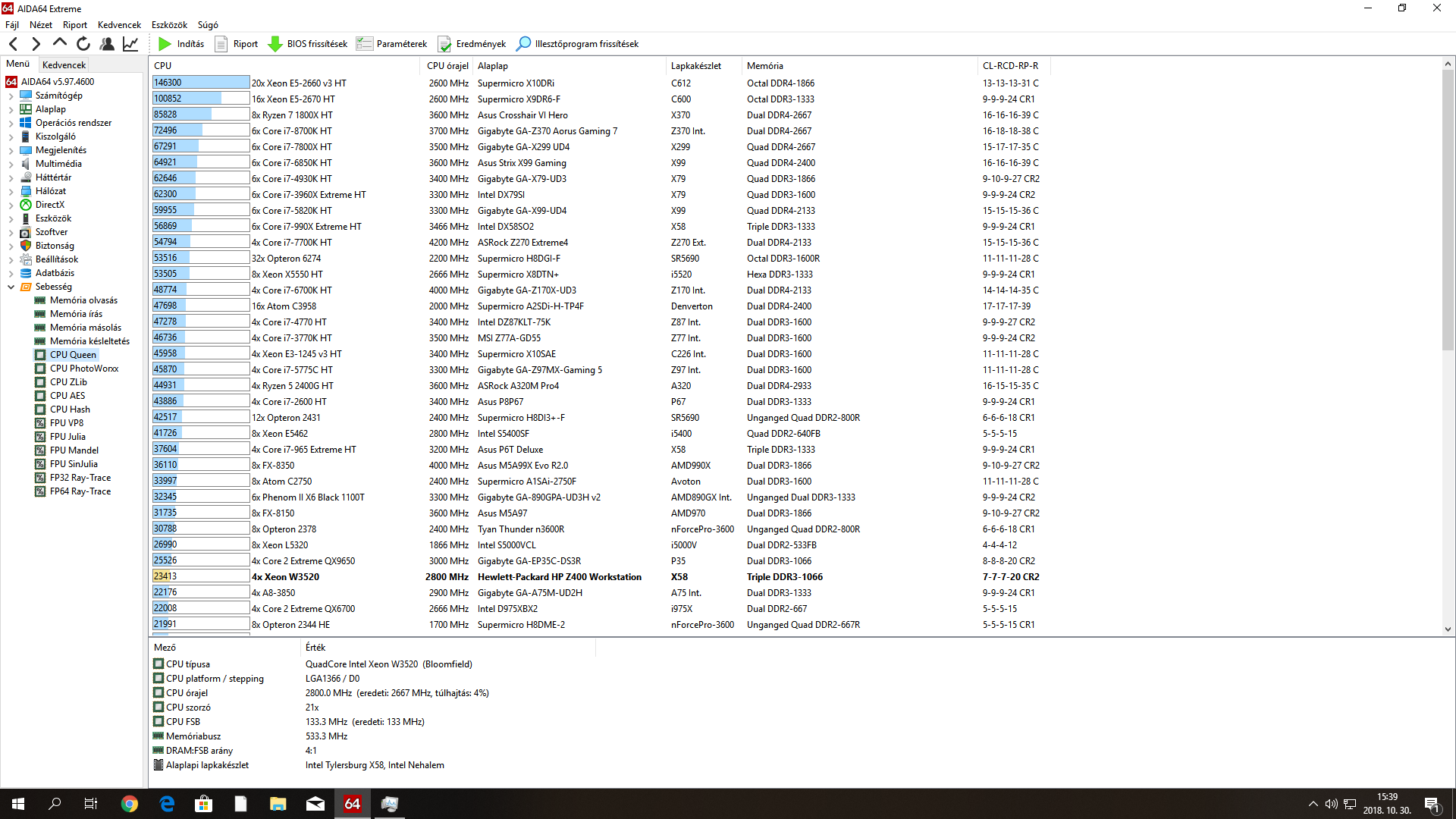Expand the Multimédia tree node
This screenshot has height=819, width=1456.
(11, 165)
